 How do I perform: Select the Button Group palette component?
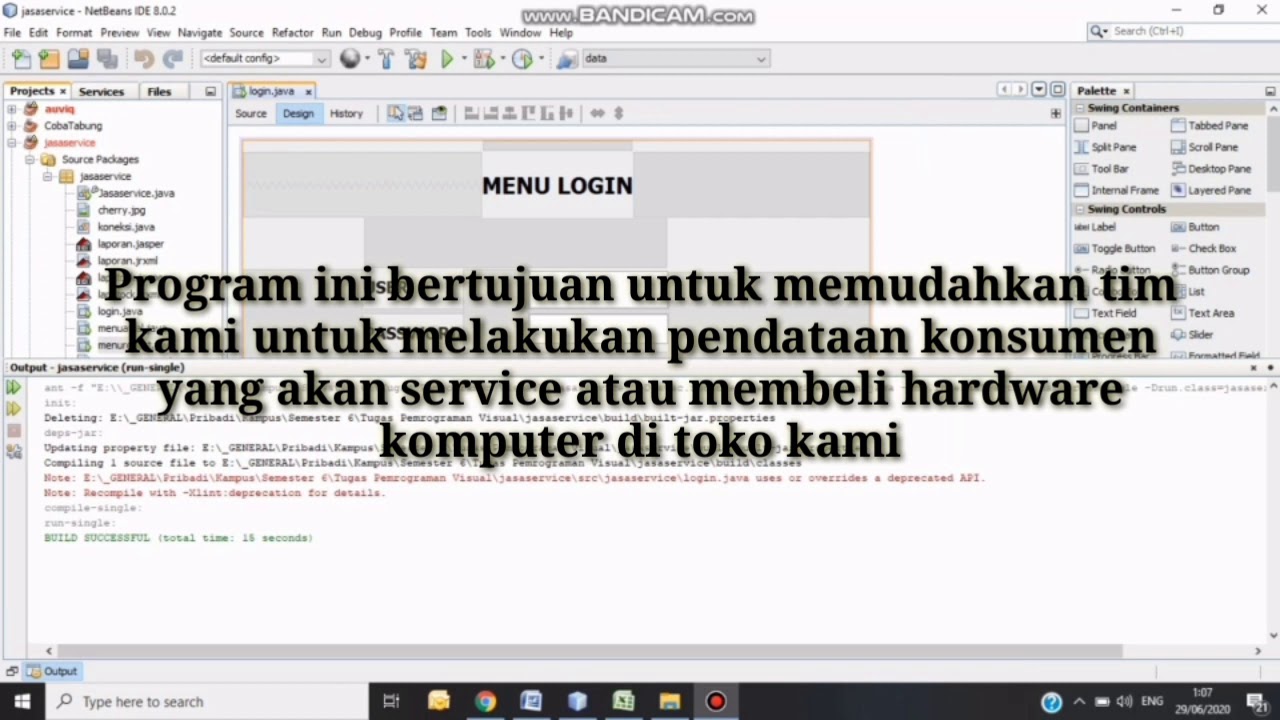1210,270
